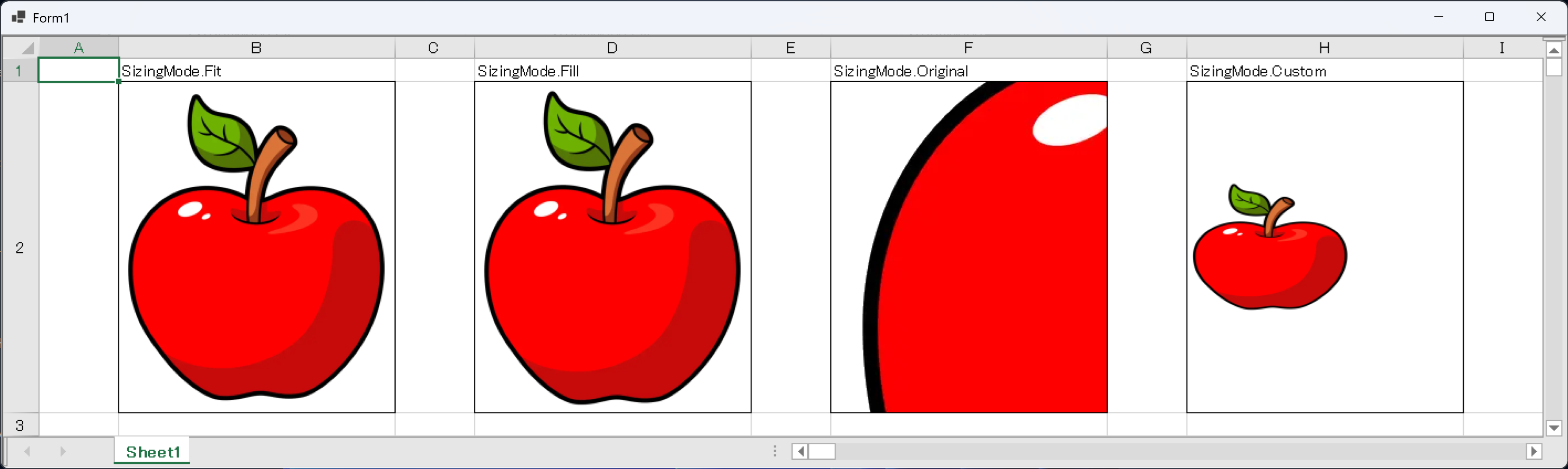Viewport: 1568px width, 469px height.
Task: Click the horizontal scrollbar right arrow
Action: 1534,451
